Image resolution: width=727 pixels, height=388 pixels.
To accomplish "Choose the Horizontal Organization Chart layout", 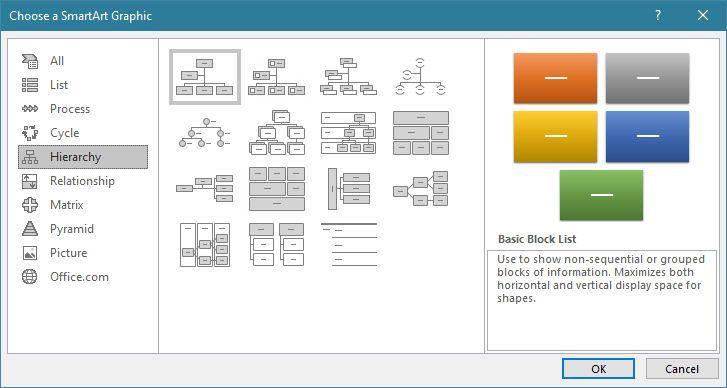I will click(x=205, y=188).
